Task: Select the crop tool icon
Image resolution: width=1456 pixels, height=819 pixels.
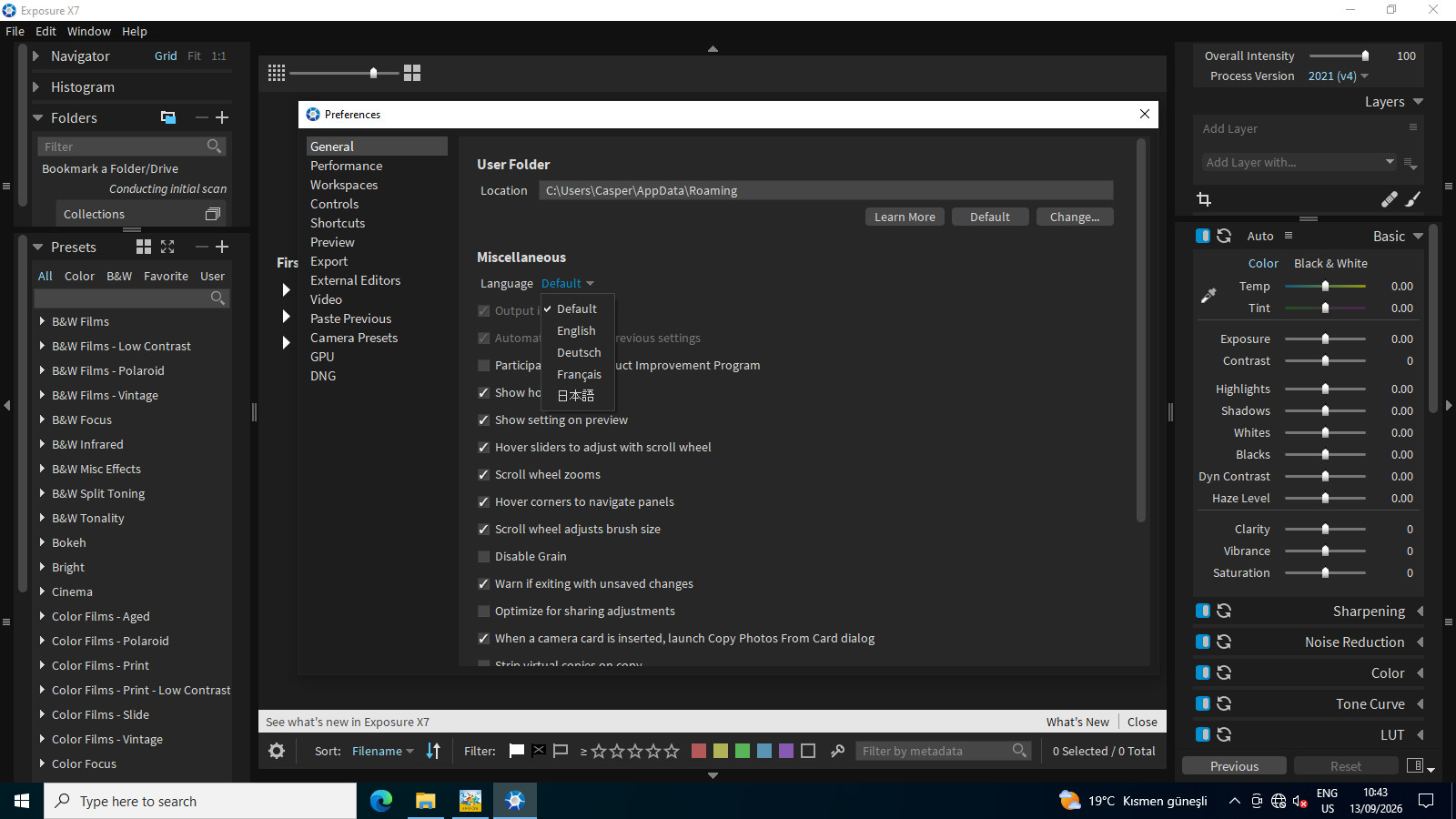Action: (1204, 199)
